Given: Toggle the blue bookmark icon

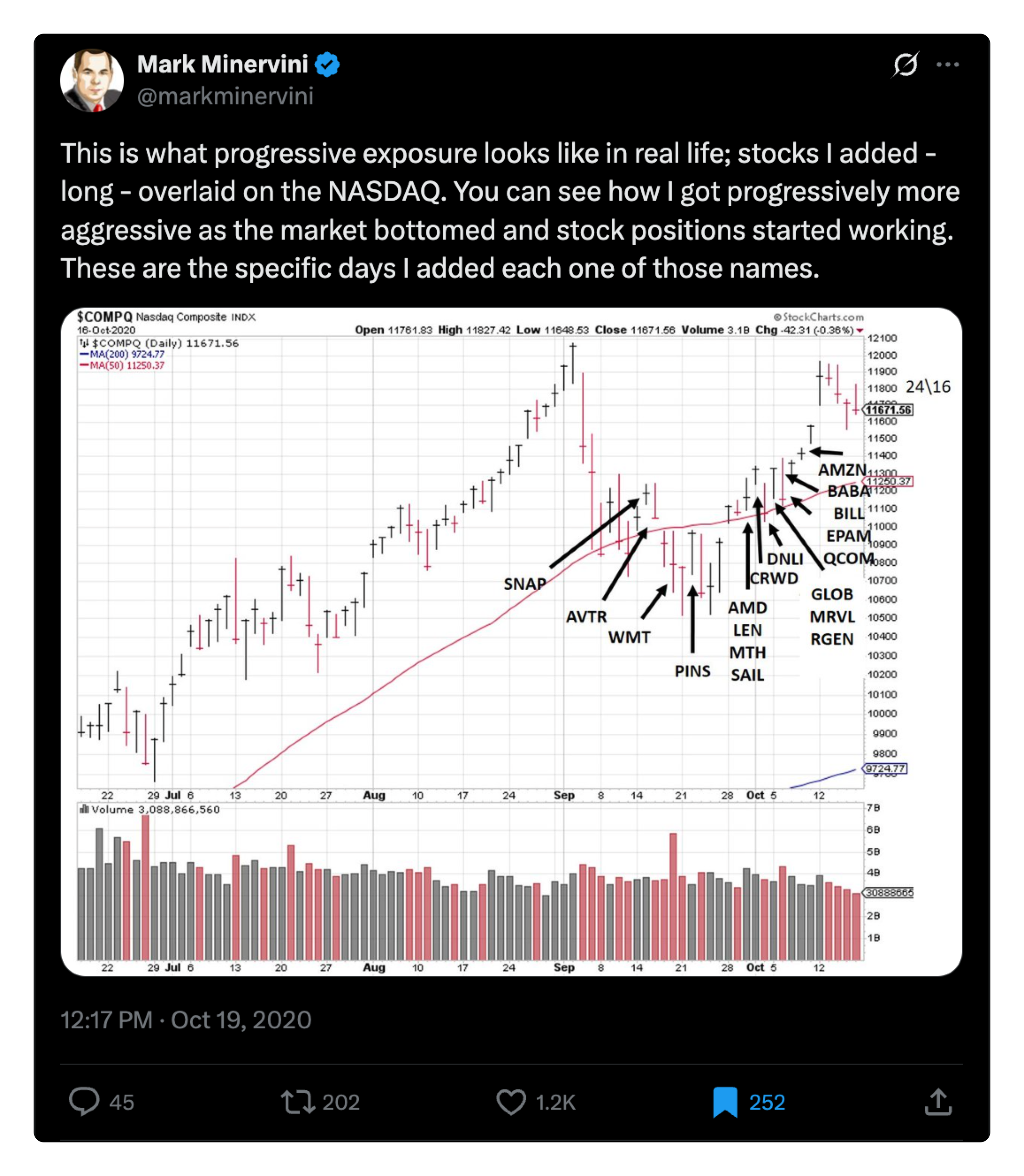Looking at the screenshot, I should (x=725, y=1102).
